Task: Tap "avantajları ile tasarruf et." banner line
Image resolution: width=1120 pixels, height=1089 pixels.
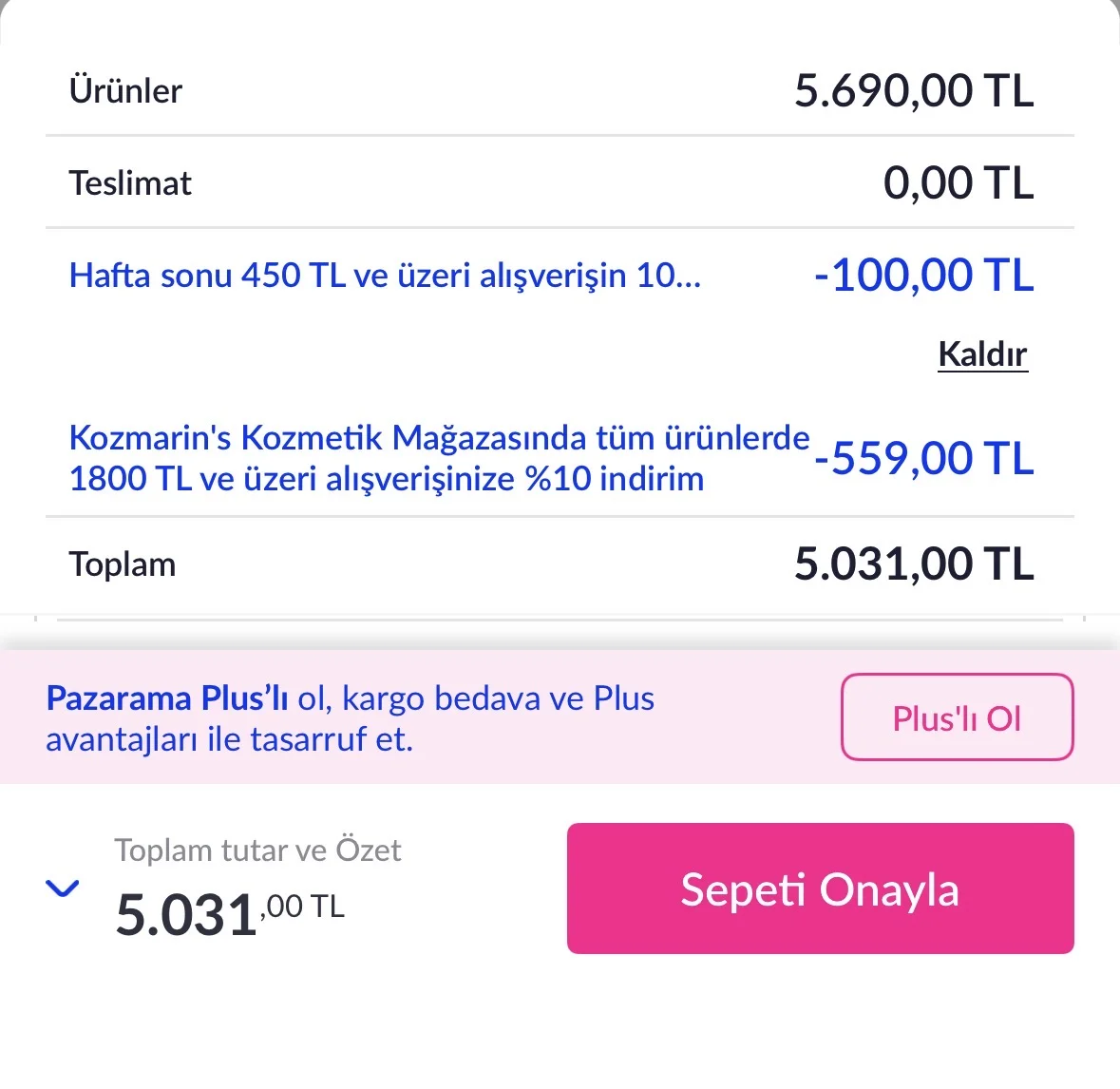Action: click(x=229, y=739)
